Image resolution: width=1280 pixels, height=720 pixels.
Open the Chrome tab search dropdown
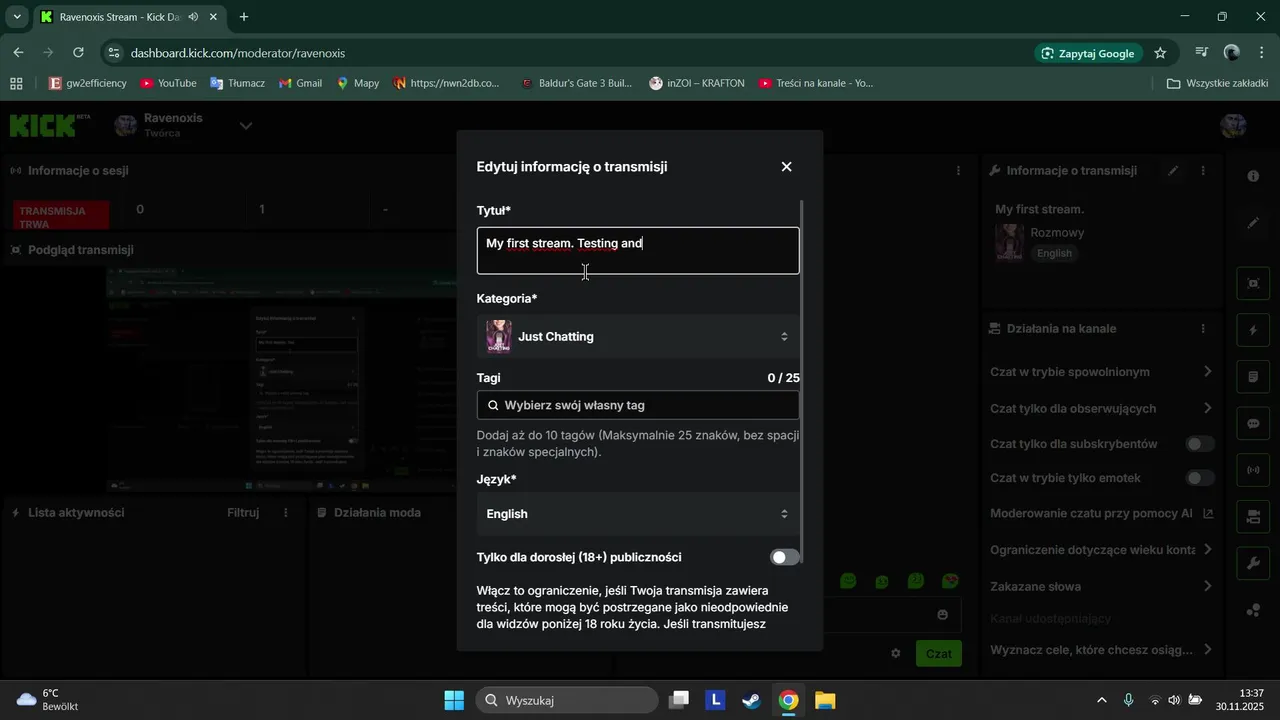(17, 17)
